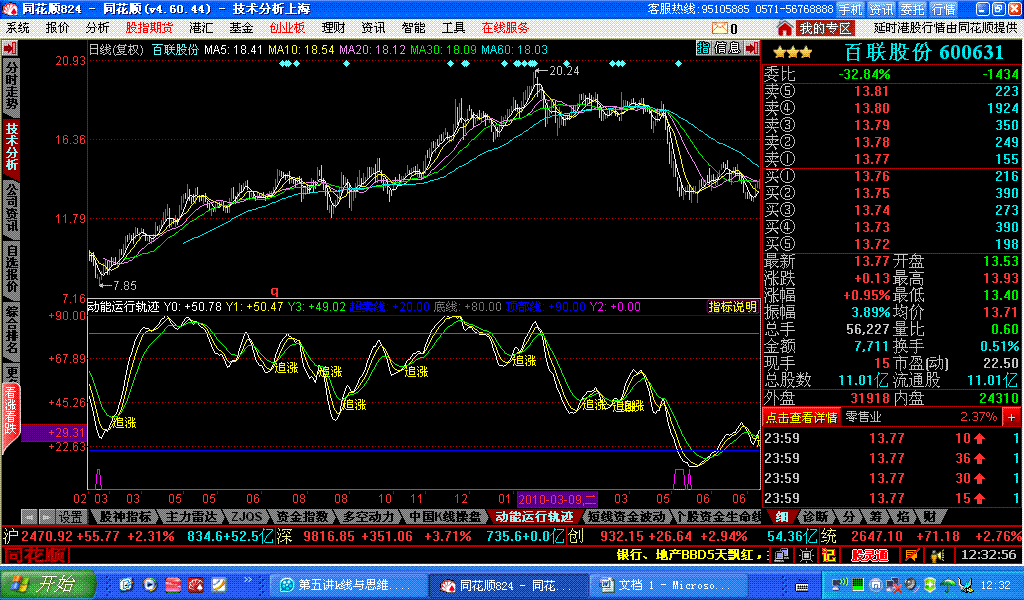
Task: Click the mail envelope icon
Action: (x=719, y=28)
